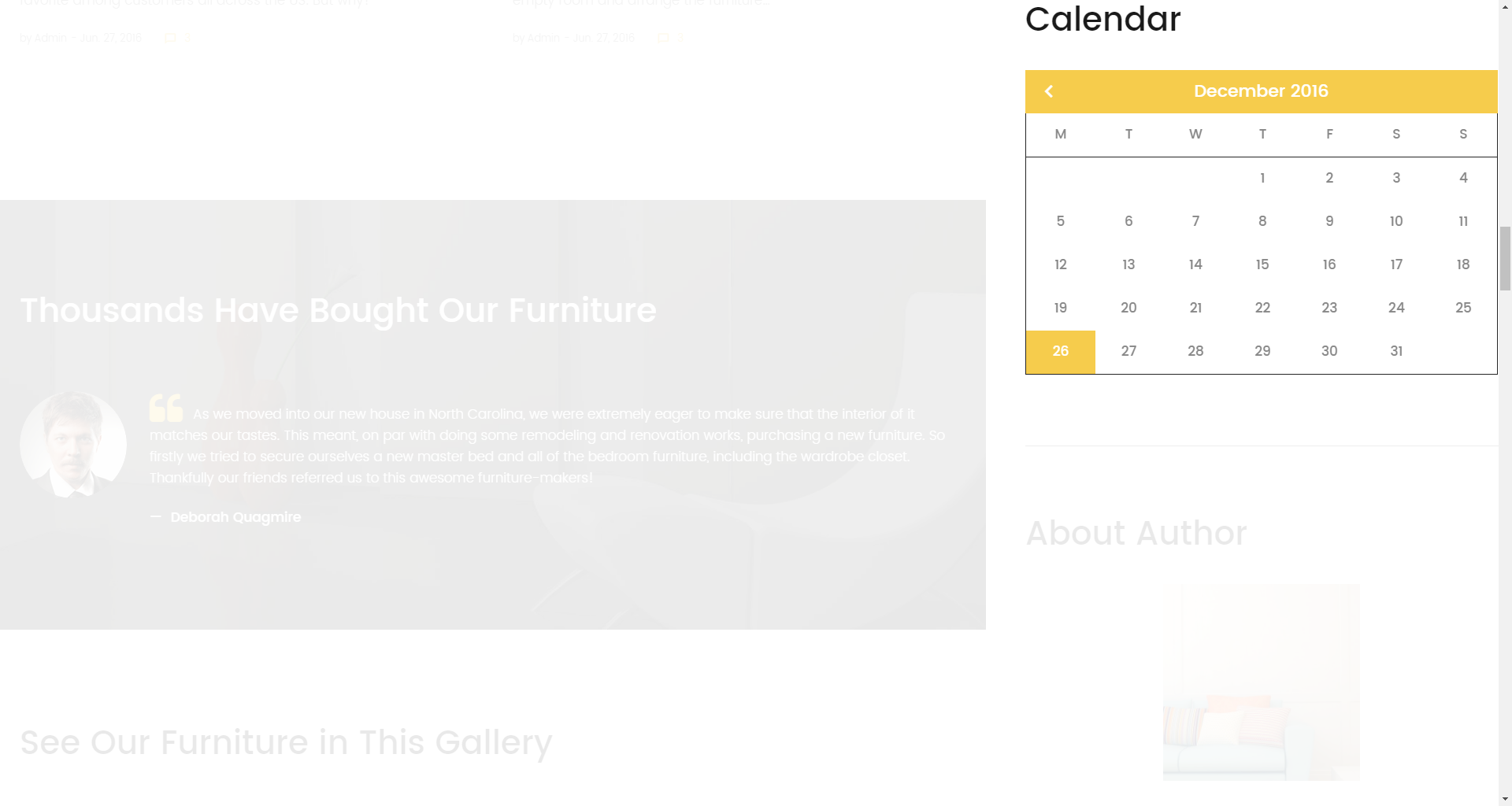Click the December 2016 calendar title

[1260, 91]
